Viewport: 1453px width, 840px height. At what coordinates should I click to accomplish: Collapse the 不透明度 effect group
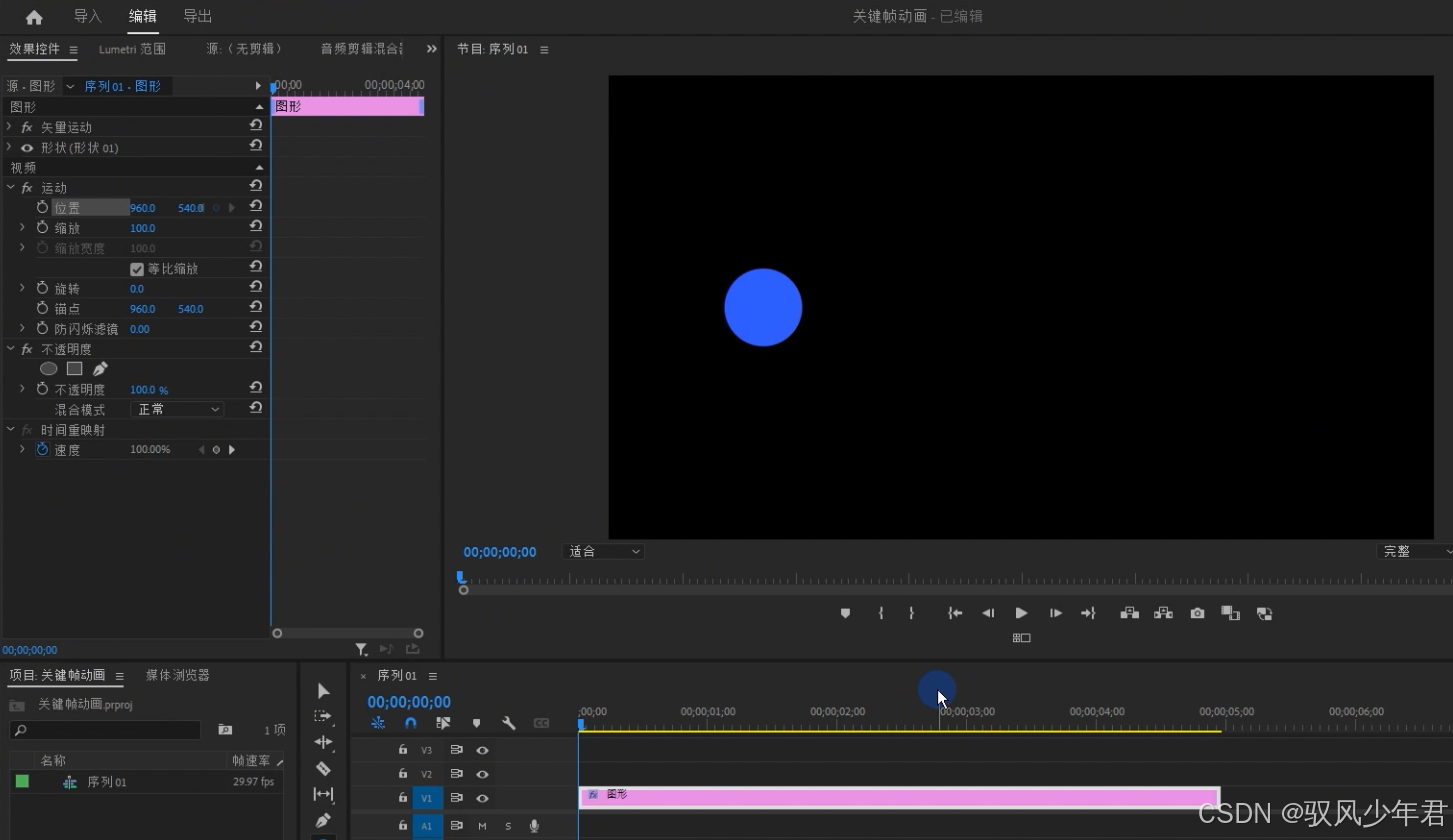coord(10,348)
